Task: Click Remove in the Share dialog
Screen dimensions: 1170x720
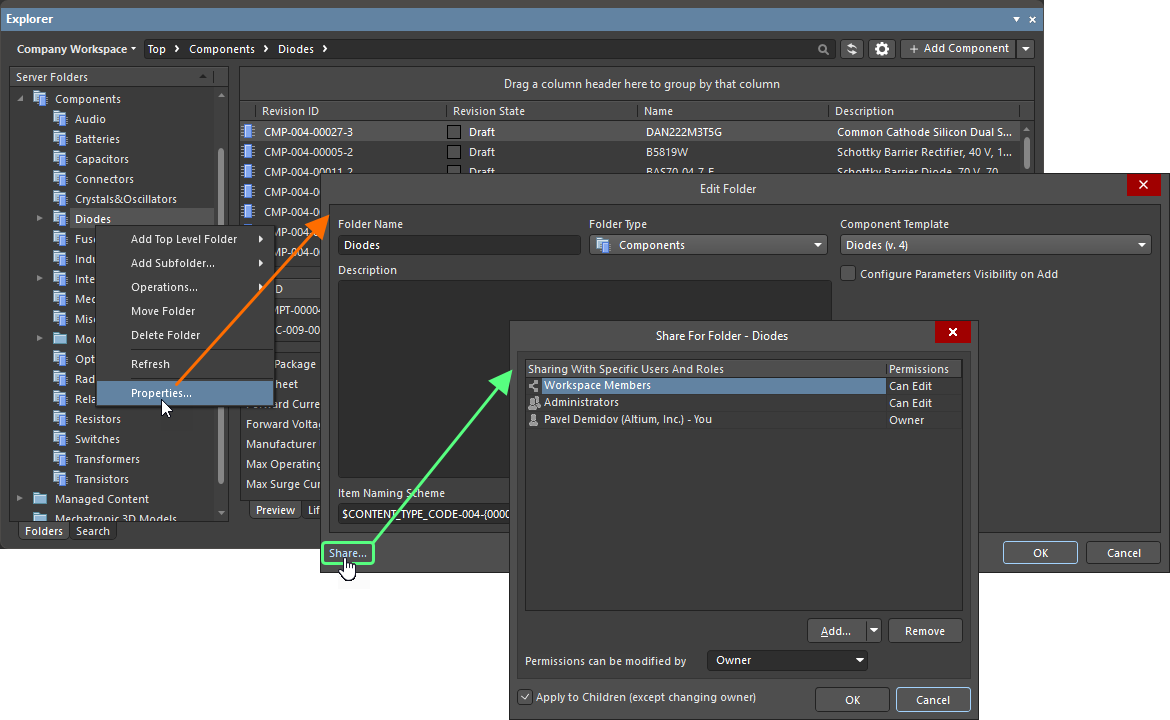Action: pos(925,631)
